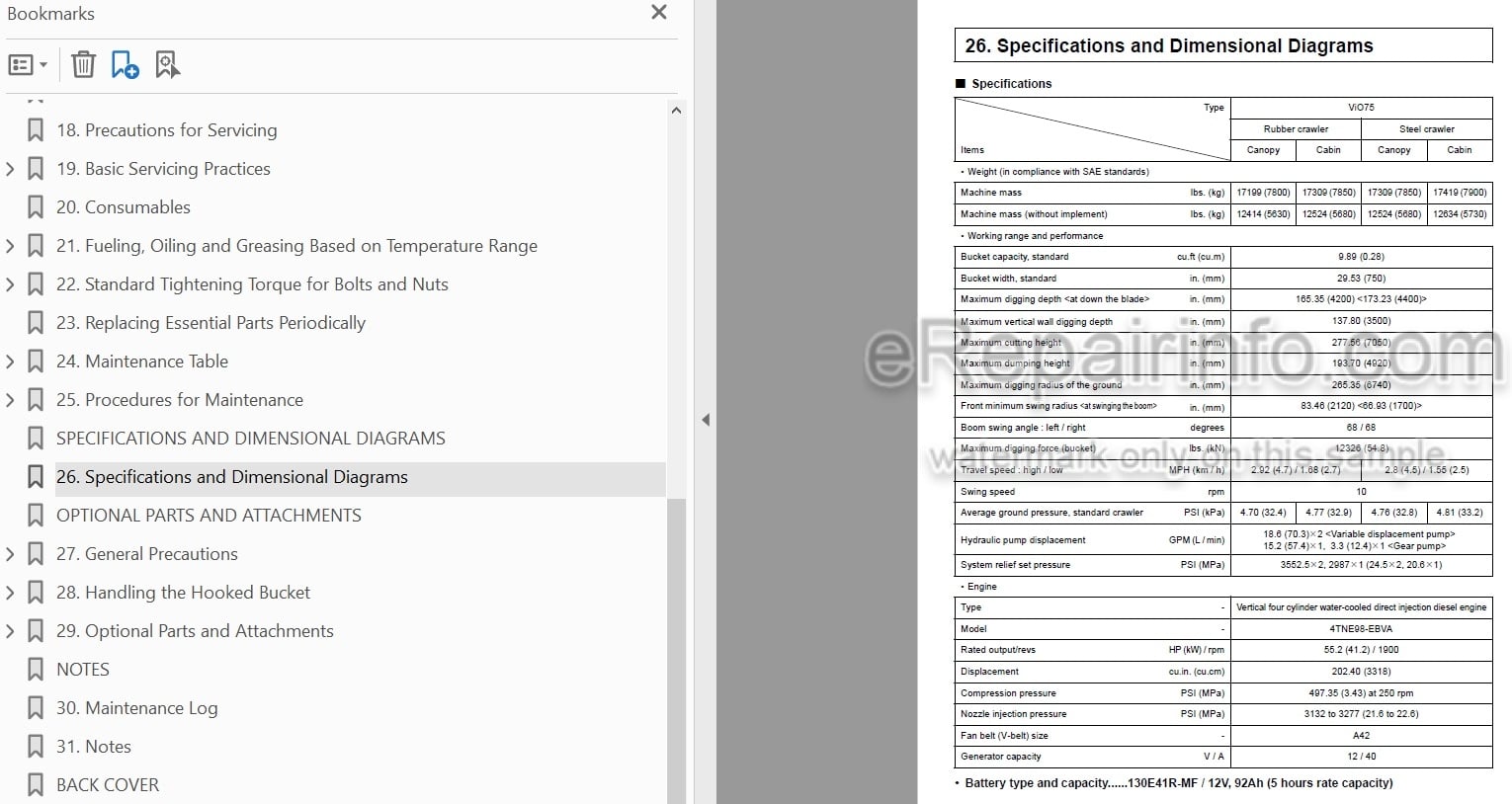Click the Bookmarks panel title
1512x804 pixels.
click(50, 14)
